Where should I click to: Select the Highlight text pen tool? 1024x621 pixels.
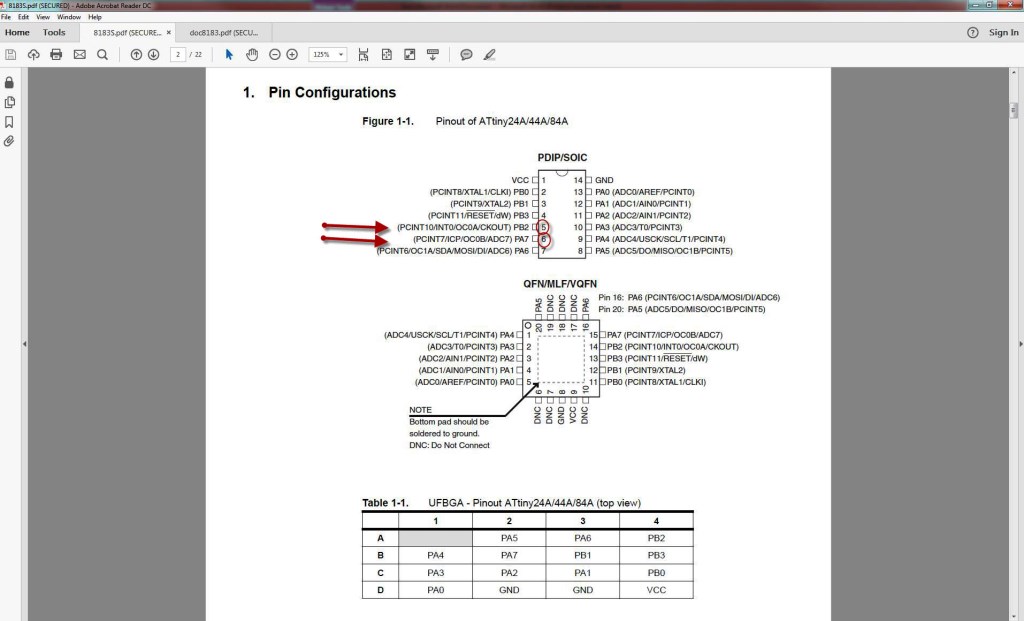coord(489,55)
